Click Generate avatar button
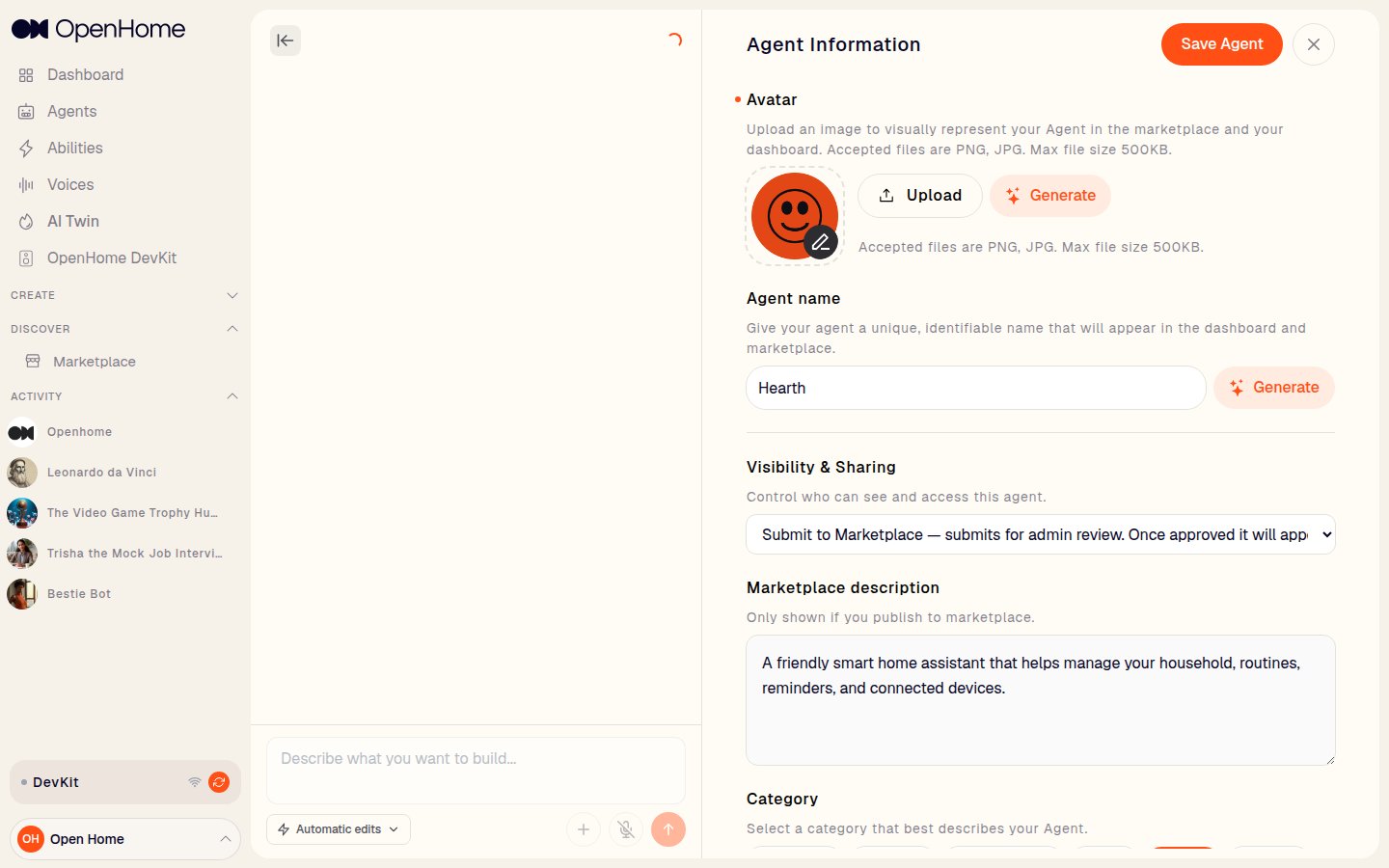The width and height of the screenshot is (1389, 868). coord(1050,196)
